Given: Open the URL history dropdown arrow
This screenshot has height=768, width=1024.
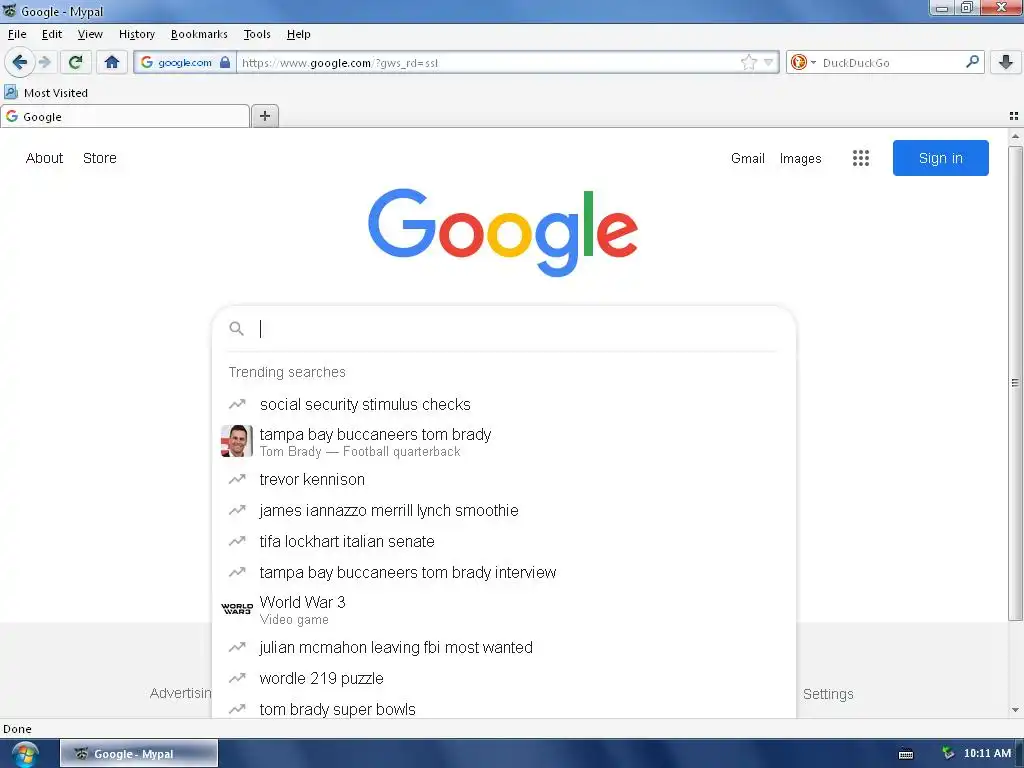Looking at the screenshot, I should coord(769,63).
